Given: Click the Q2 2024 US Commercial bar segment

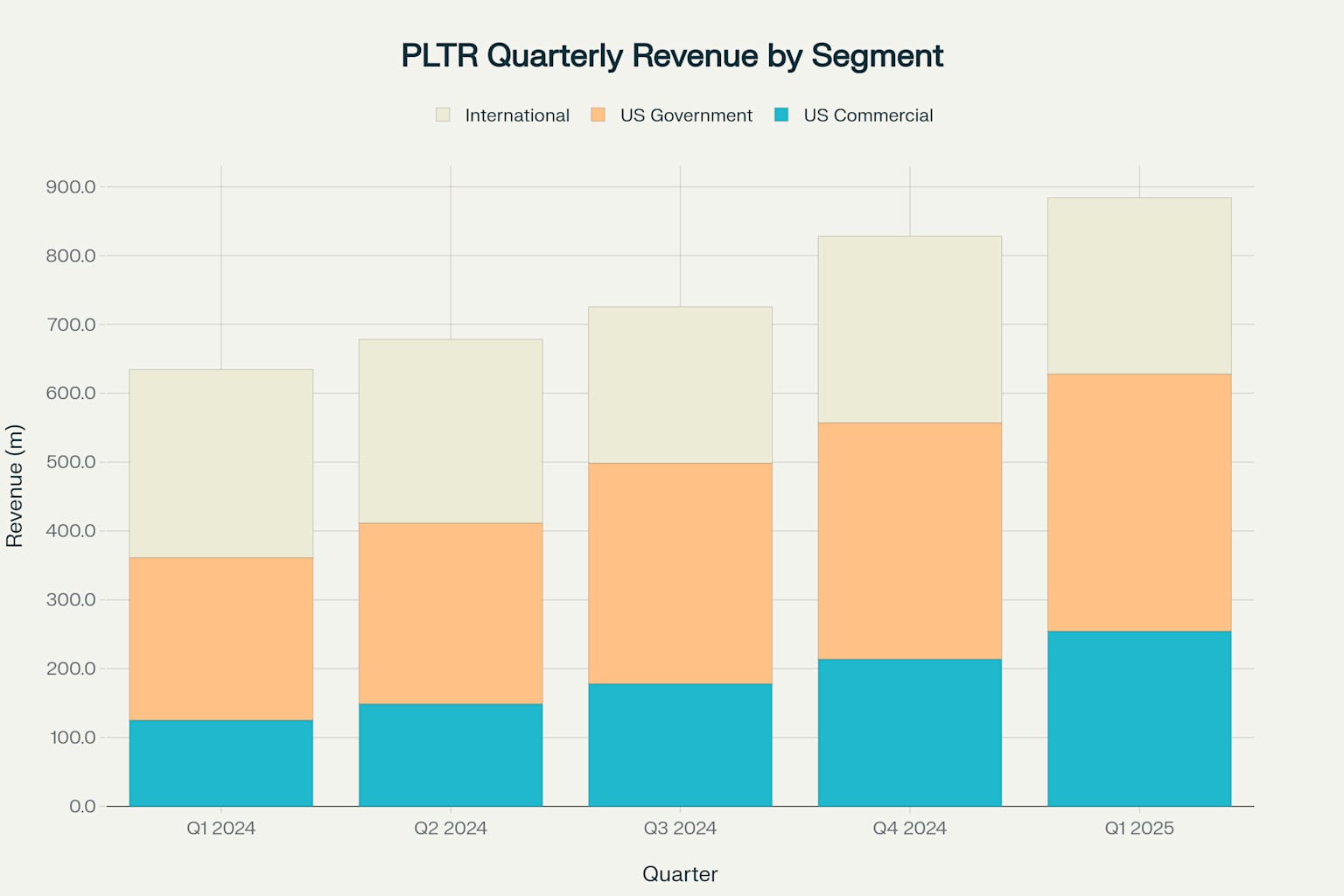Looking at the screenshot, I should [x=451, y=755].
